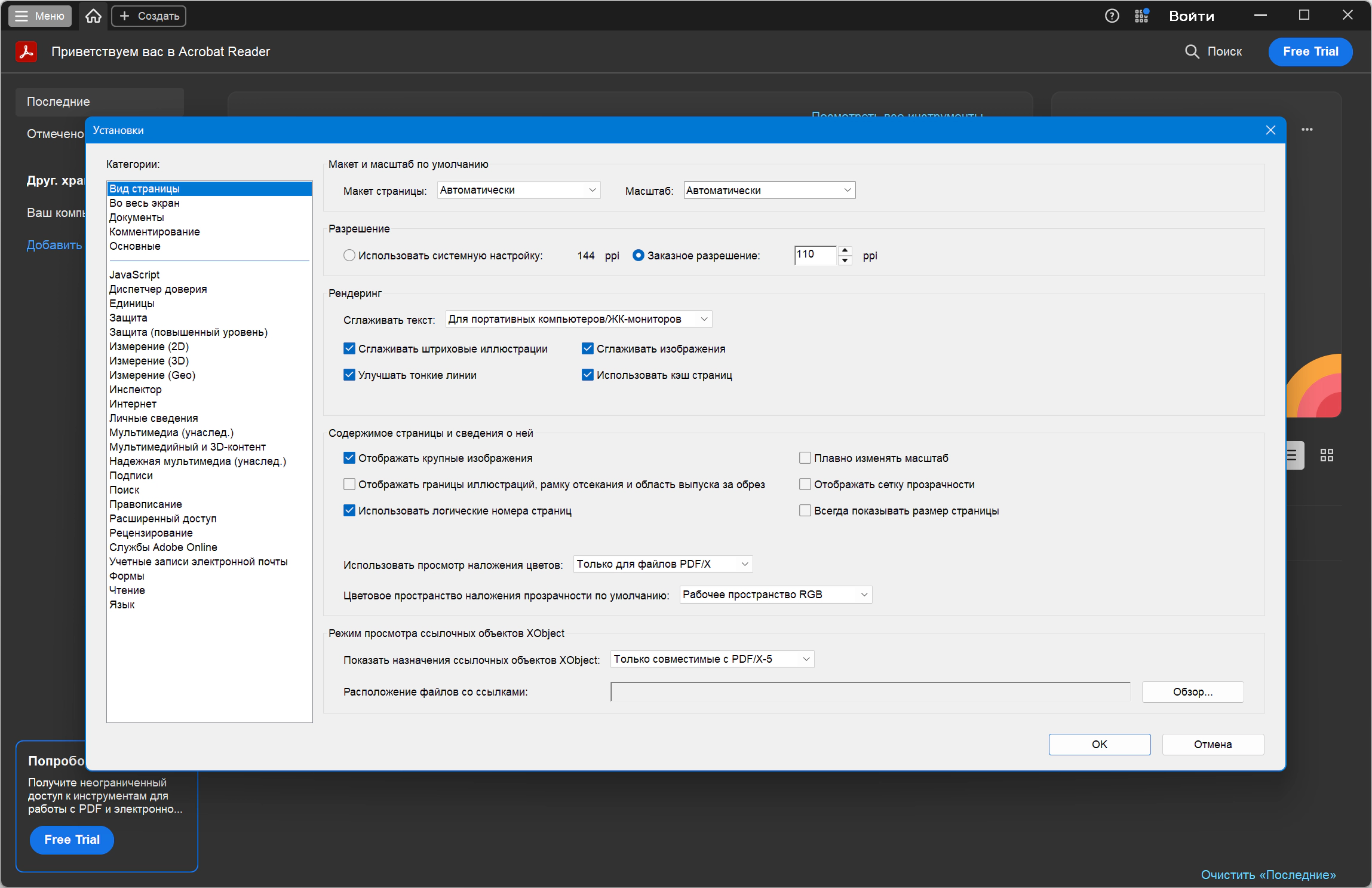The height and width of the screenshot is (888, 1372).
Task: Open the help question mark icon
Action: coord(1112,16)
